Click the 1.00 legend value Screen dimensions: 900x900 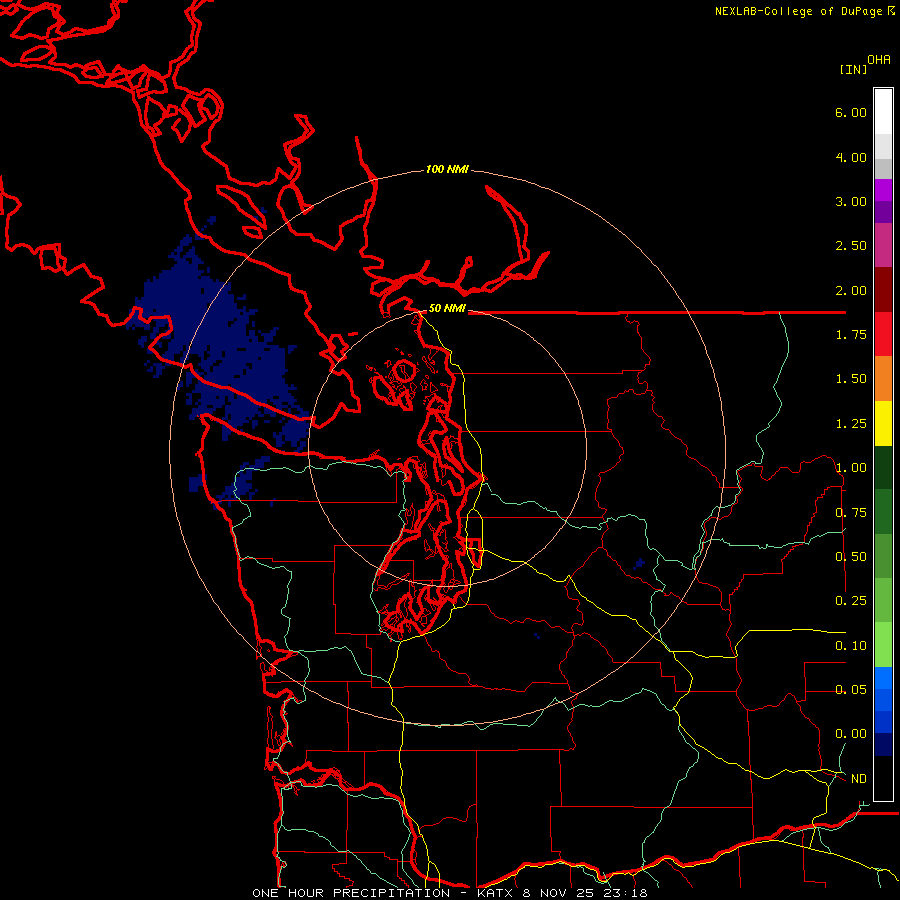tap(851, 468)
